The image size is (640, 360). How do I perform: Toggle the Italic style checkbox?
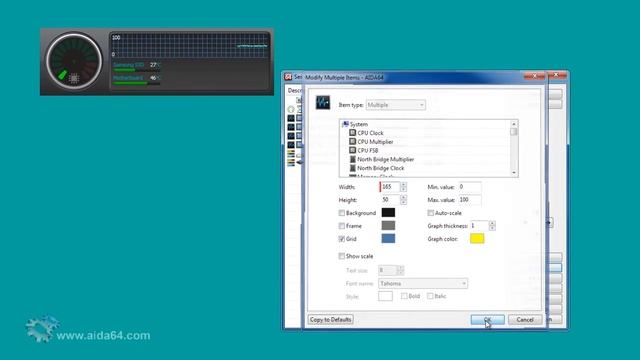(430, 296)
